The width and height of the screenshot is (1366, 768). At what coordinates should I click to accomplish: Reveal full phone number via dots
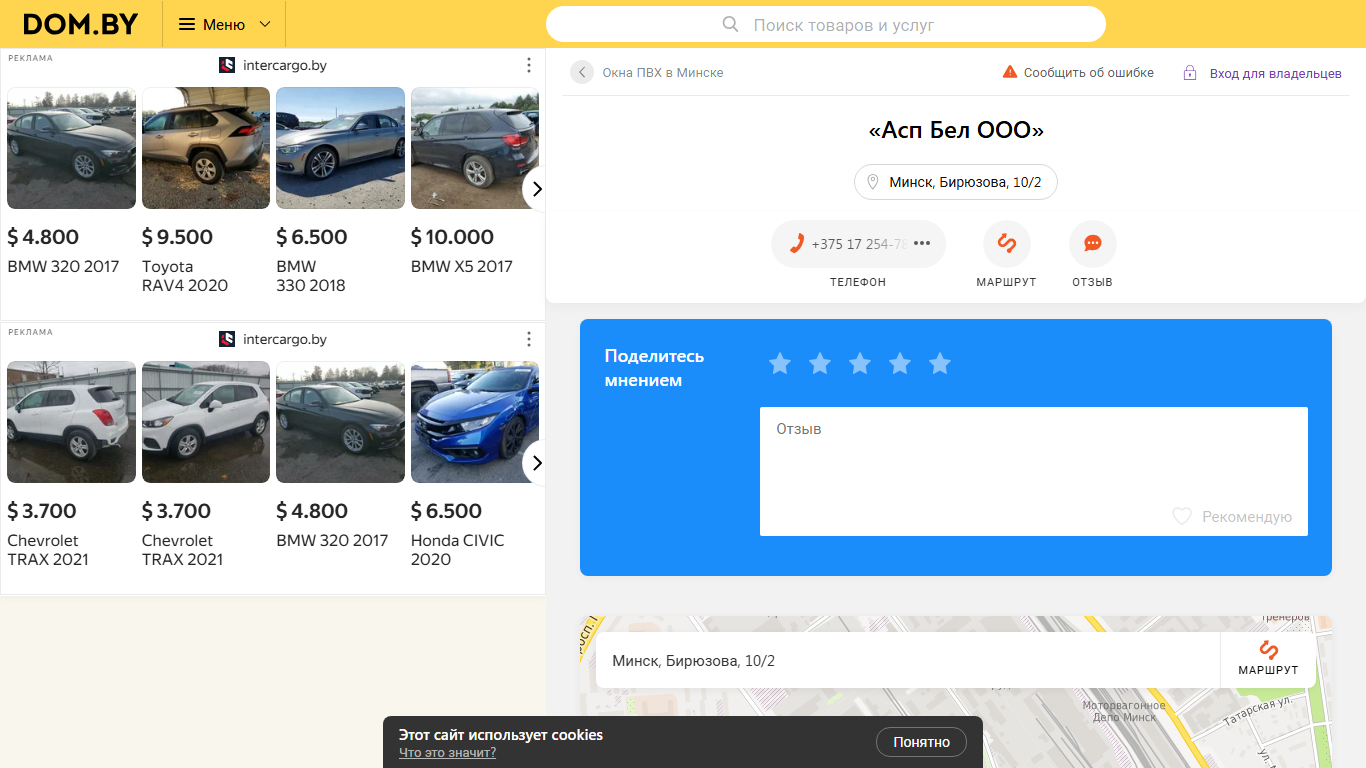[x=922, y=243]
